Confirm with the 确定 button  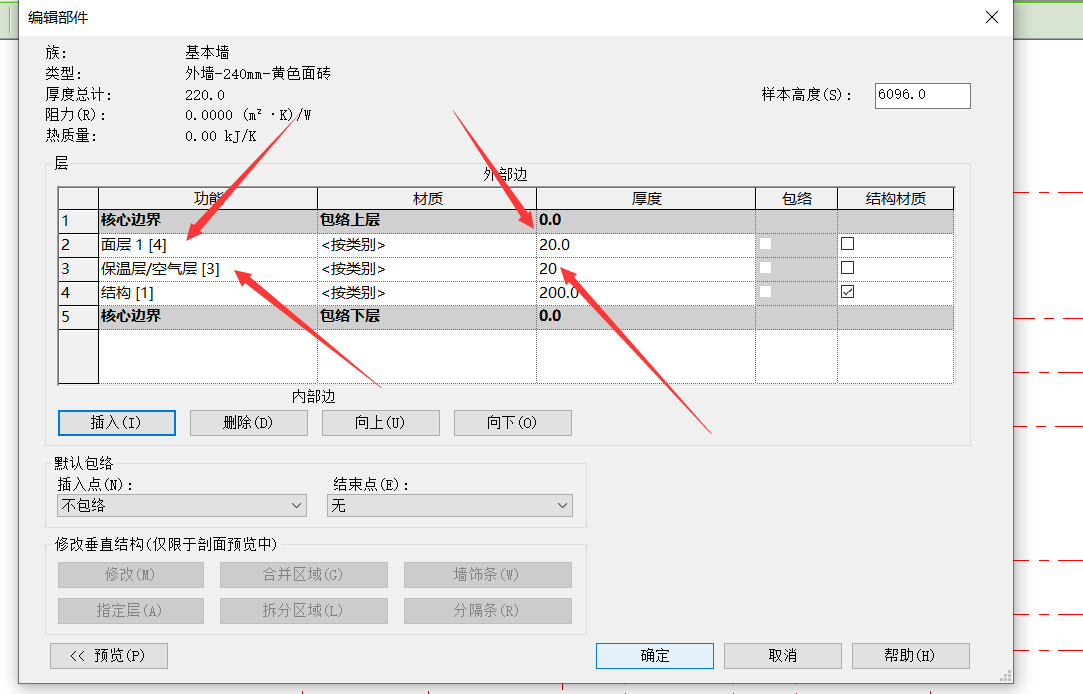[x=654, y=656]
